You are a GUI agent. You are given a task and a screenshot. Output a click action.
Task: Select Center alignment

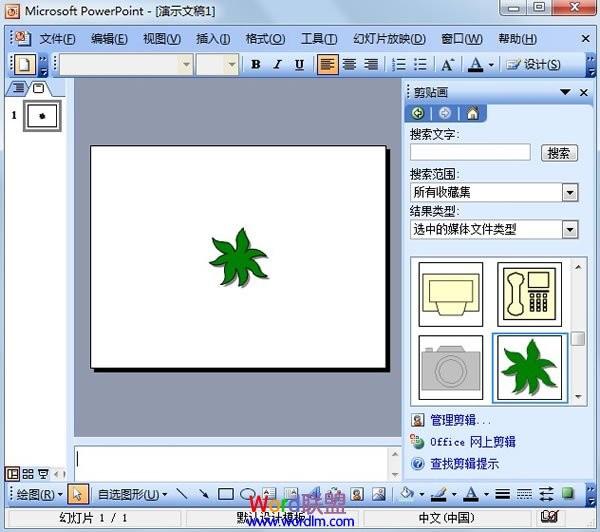pos(349,64)
